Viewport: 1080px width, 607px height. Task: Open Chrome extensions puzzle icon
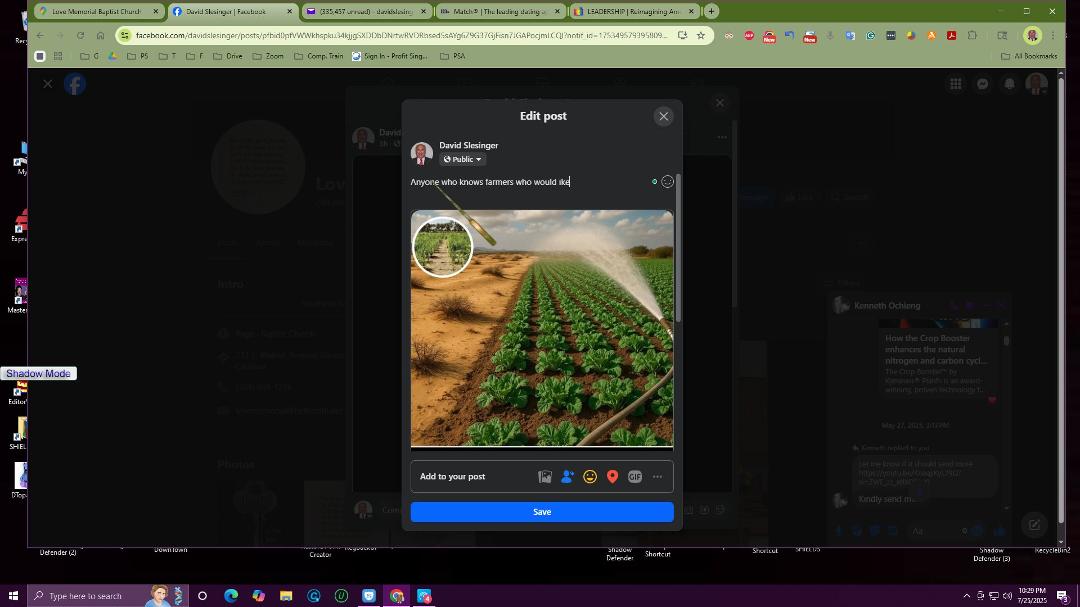(972, 35)
